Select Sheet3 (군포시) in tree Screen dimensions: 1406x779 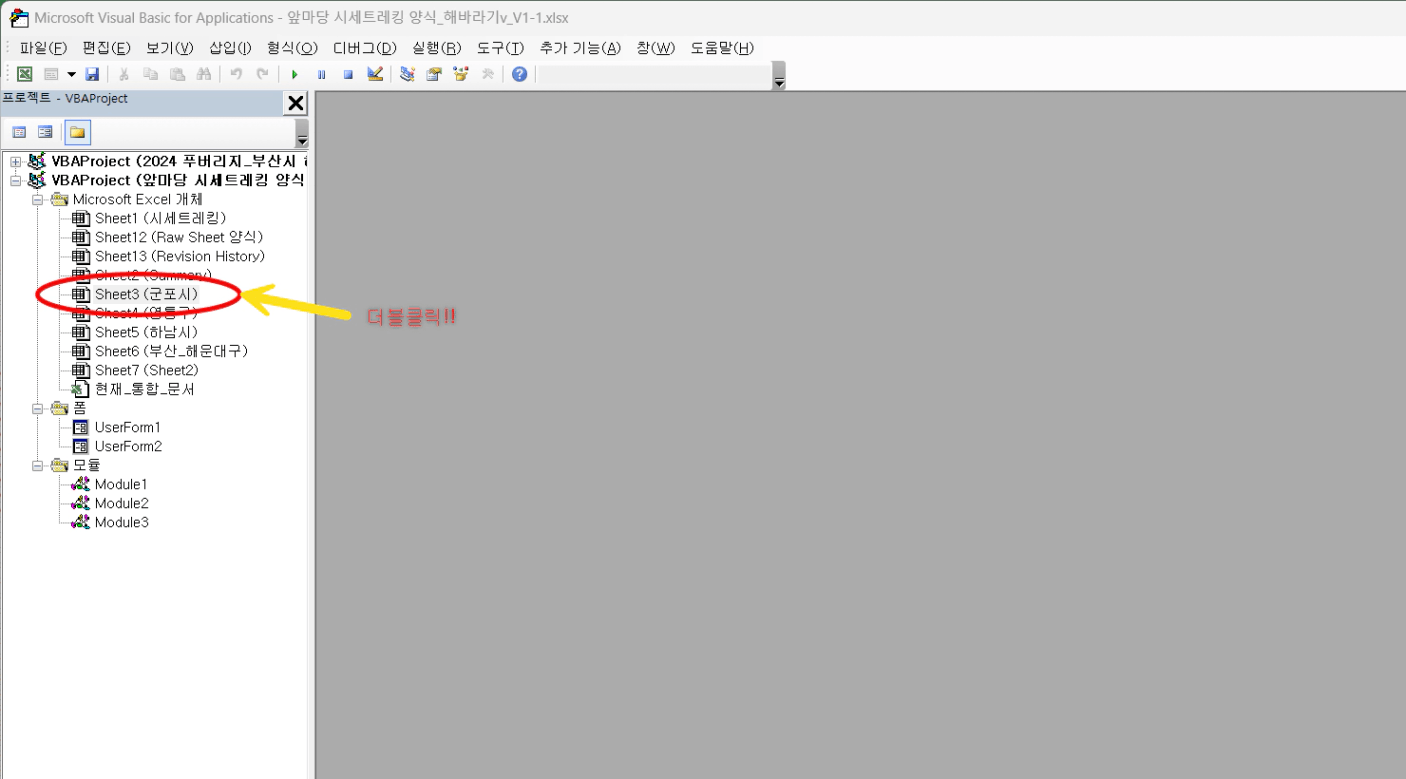[x=147, y=295]
